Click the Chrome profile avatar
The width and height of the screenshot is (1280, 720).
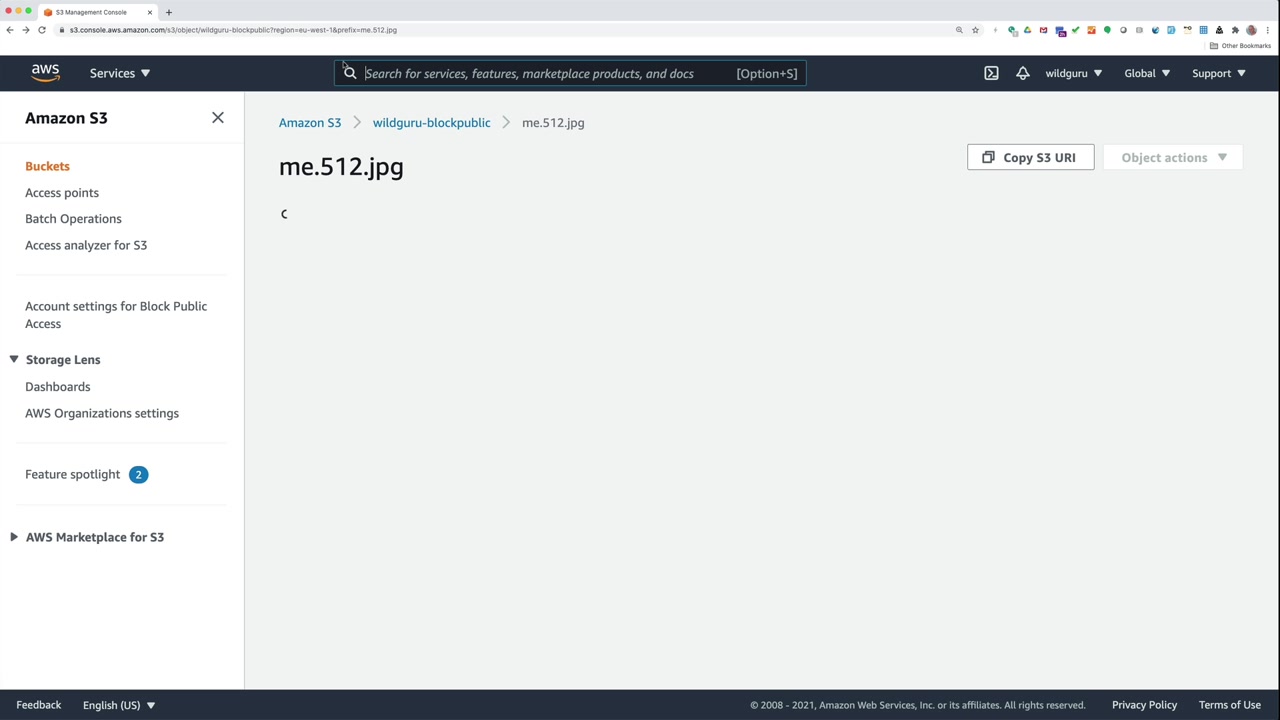click(1251, 30)
